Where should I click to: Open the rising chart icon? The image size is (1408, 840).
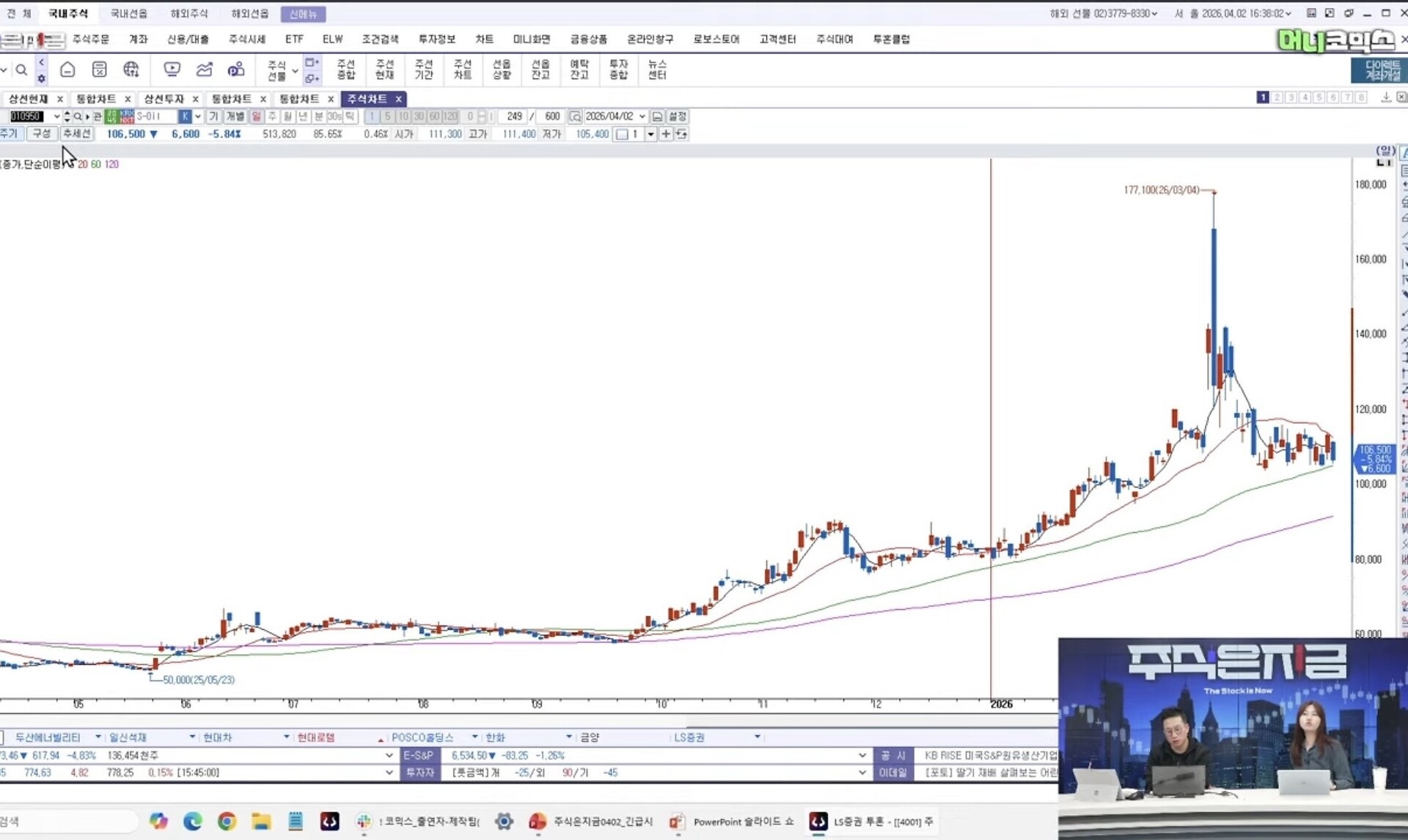click(205, 70)
